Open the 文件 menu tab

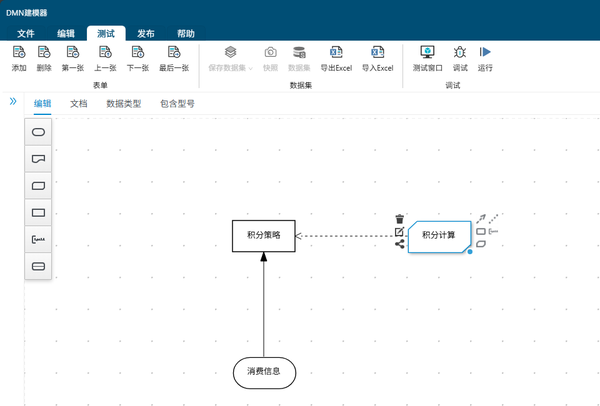click(26, 33)
